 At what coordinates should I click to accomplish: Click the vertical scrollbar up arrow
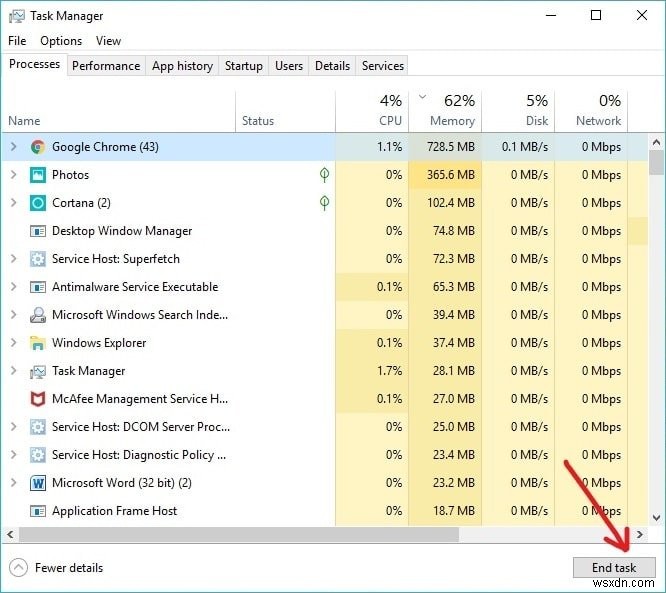click(656, 142)
